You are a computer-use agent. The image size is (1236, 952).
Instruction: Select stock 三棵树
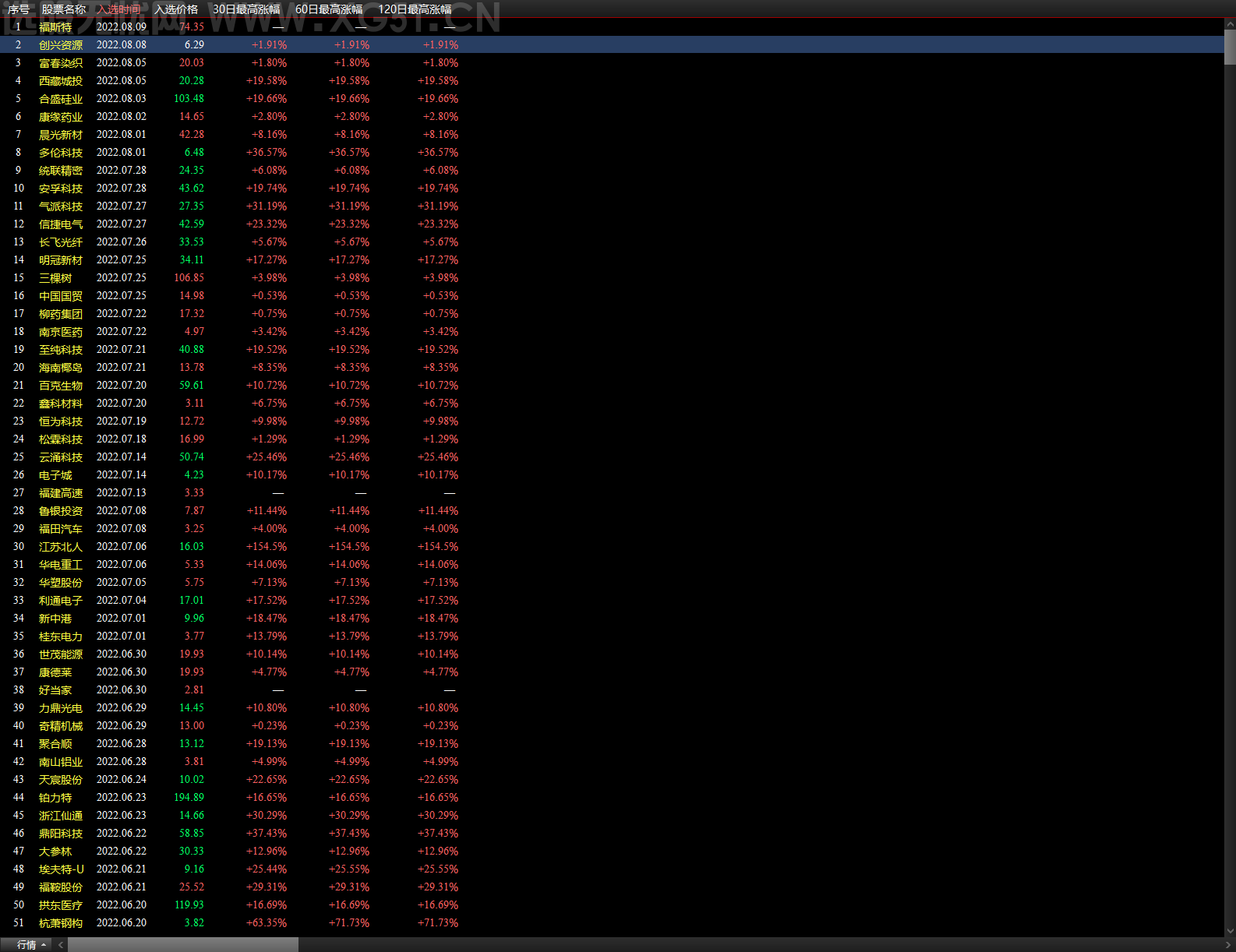point(55,278)
